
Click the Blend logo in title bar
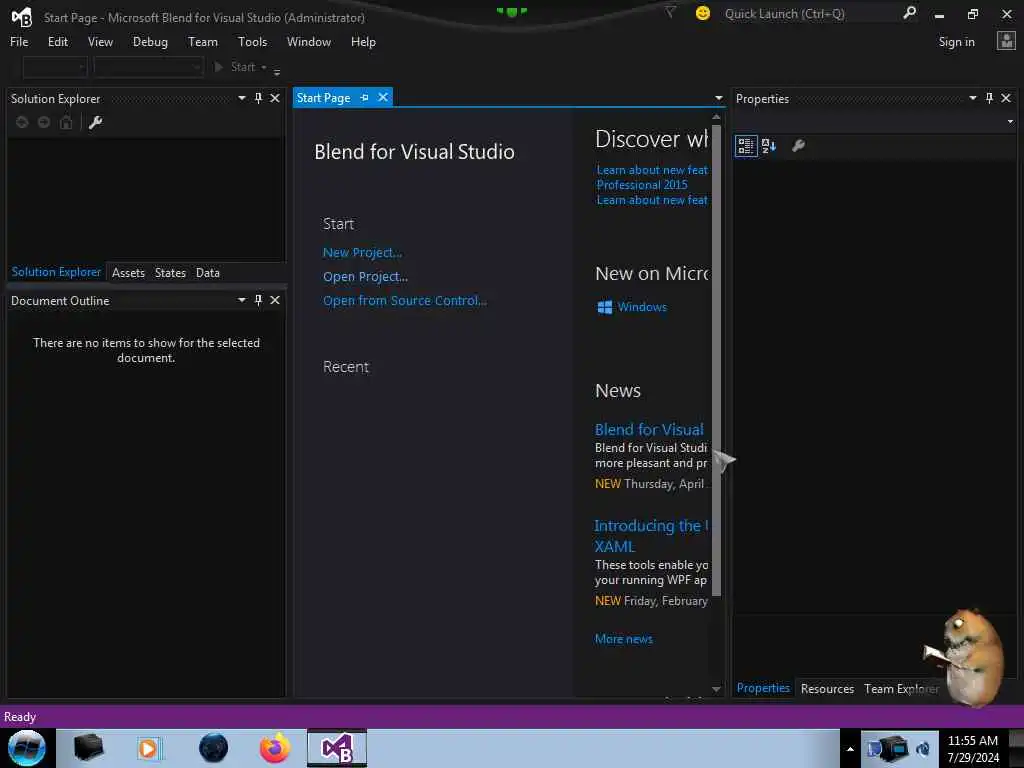pos(22,17)
